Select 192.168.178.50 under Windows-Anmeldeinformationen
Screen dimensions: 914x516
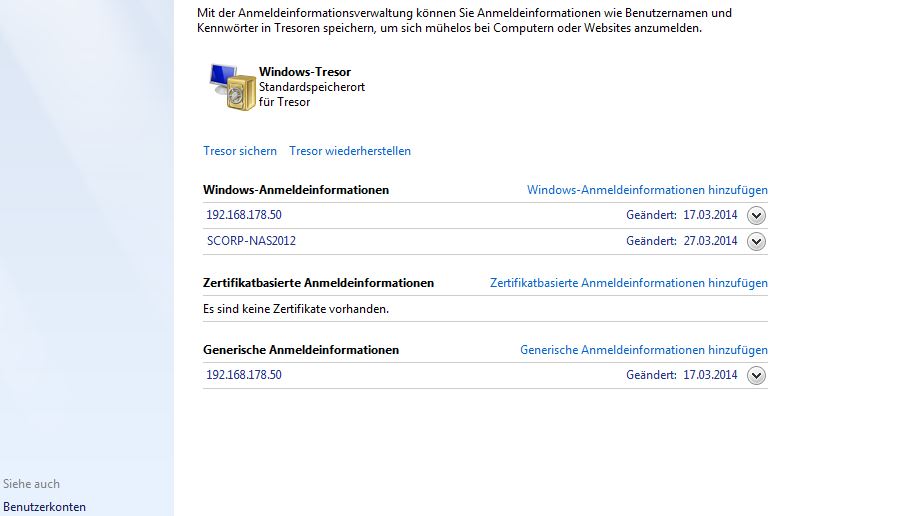click(244, 215)
